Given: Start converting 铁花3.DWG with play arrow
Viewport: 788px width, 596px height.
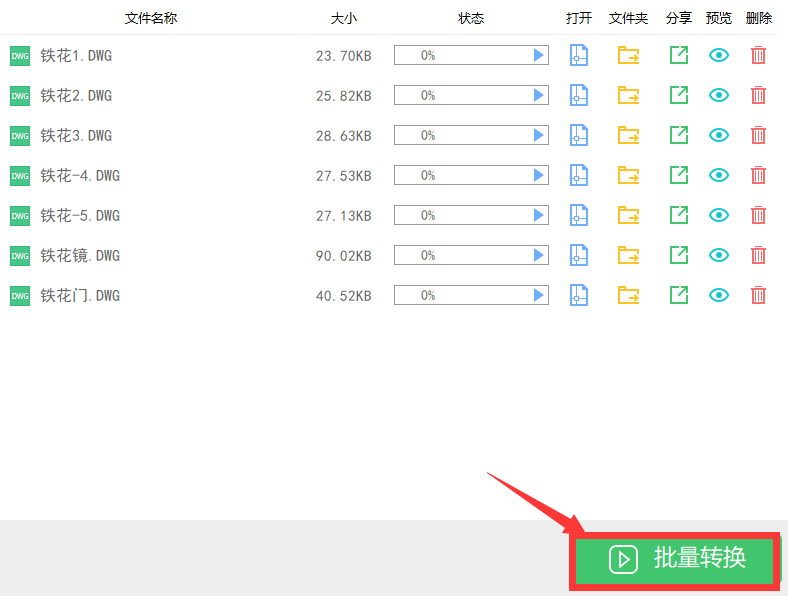Looking at the screenshot, I should (538, 135).
